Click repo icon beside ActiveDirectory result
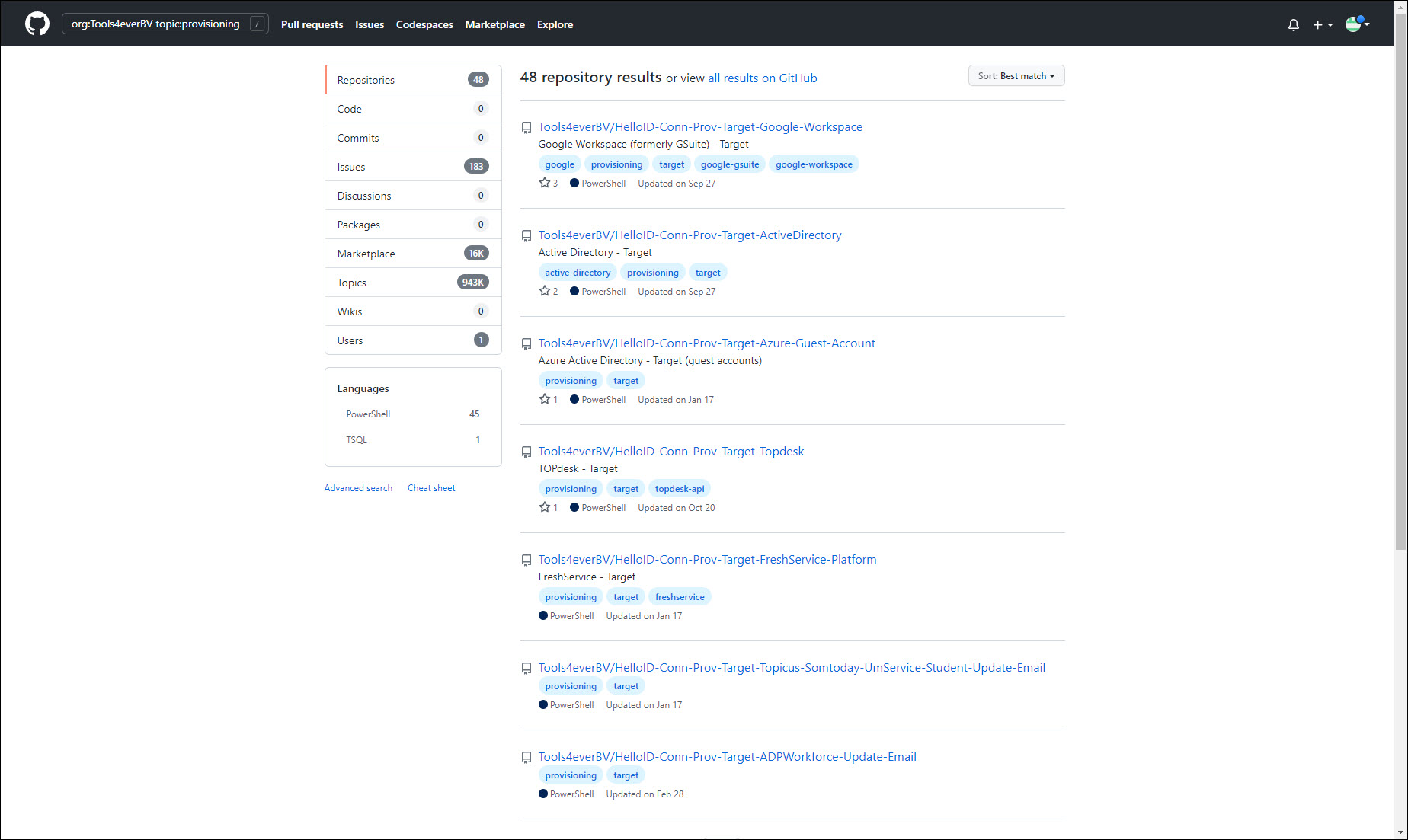 pyautogui.click(x=526, y=235)
